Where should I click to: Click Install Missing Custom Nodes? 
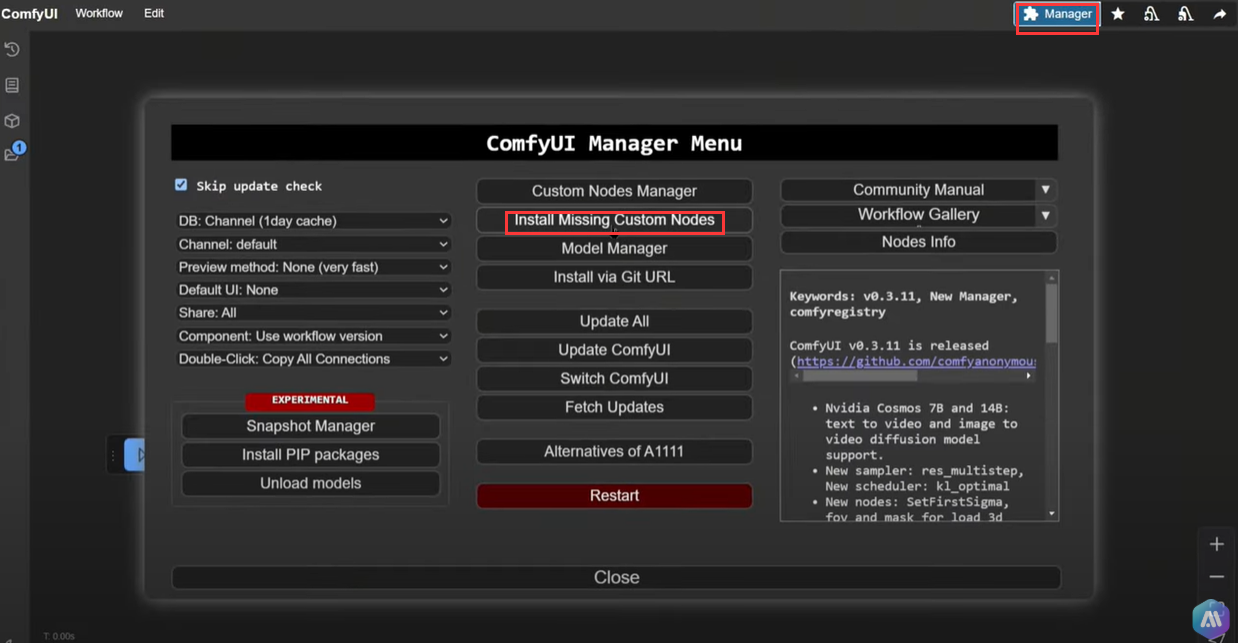pyautogui.click(x=614, y=220)
